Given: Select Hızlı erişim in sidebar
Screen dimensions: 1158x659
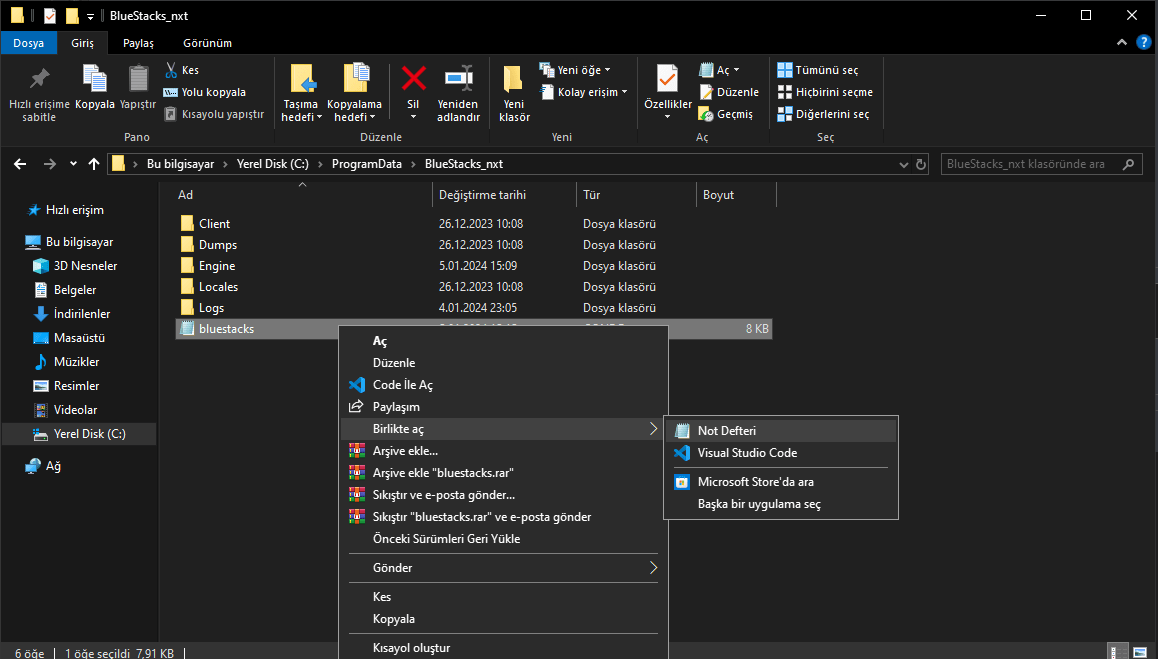Looking at the screenshot, I should pos(74,210).
